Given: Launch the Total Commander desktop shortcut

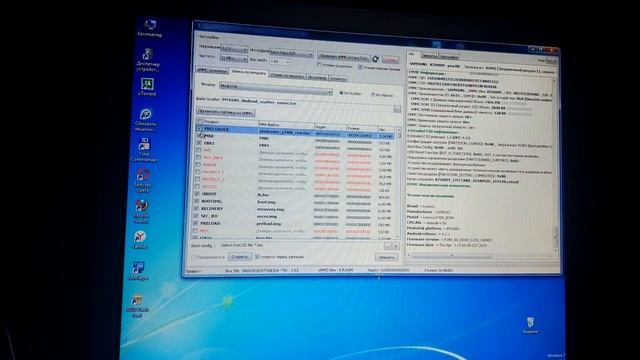Looking at the screenshot, I should point(144,149).
